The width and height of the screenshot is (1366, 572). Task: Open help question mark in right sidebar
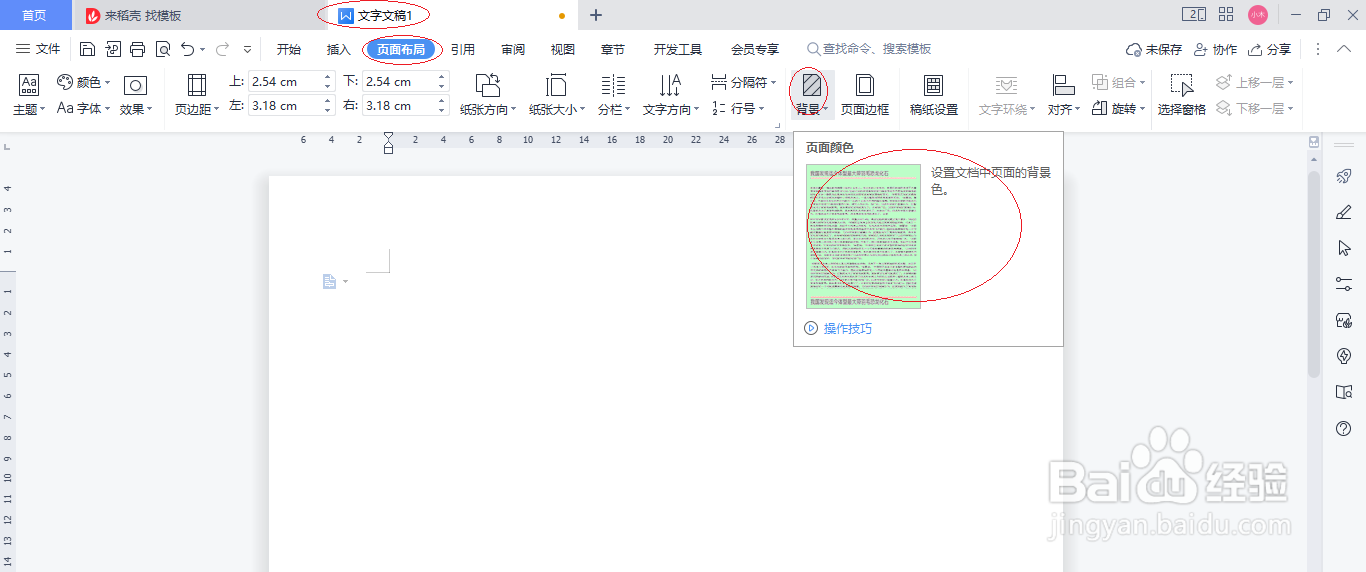(x=1343, y=428)
